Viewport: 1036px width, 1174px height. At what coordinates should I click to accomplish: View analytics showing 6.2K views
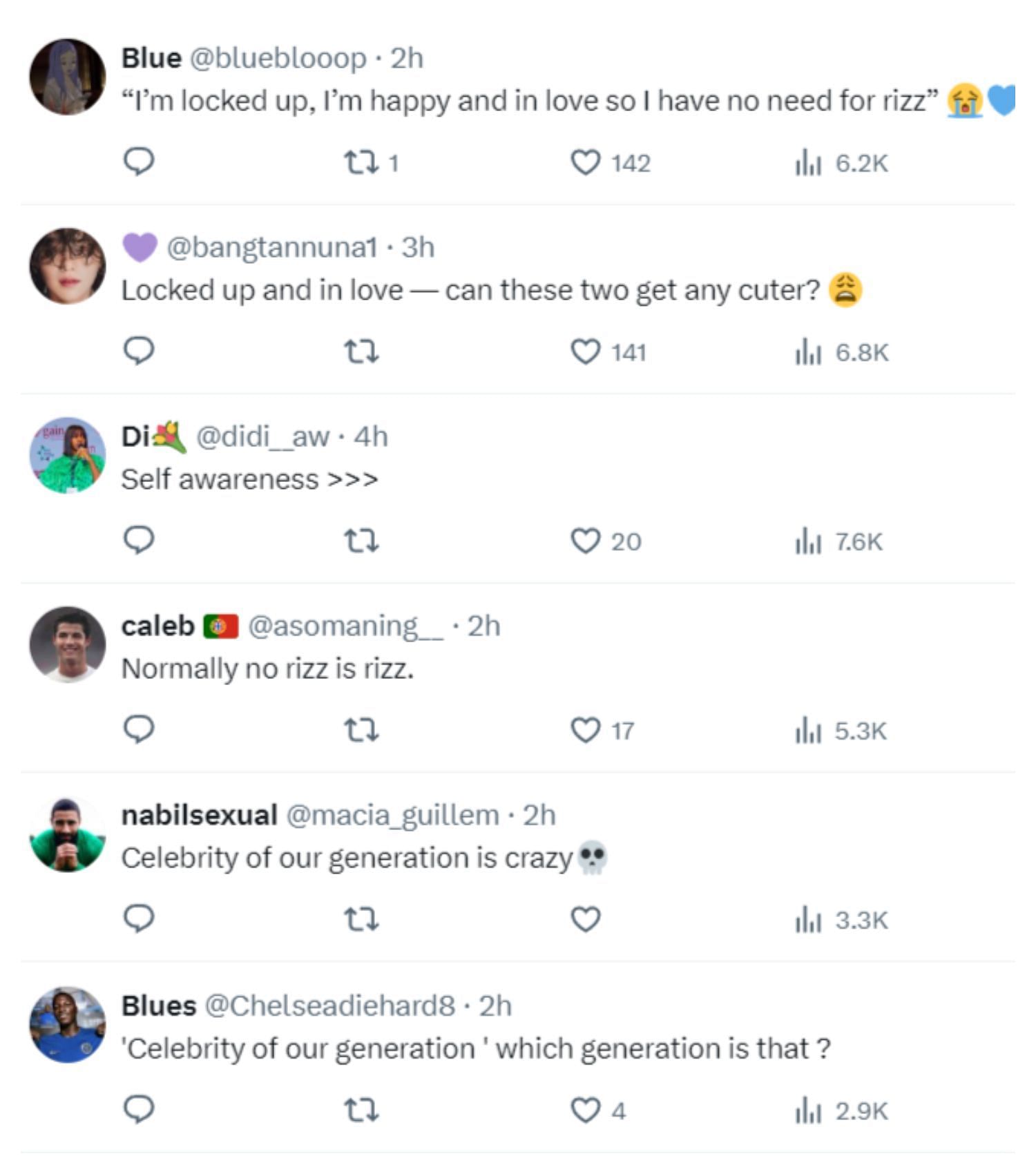[x=841, y=164]
